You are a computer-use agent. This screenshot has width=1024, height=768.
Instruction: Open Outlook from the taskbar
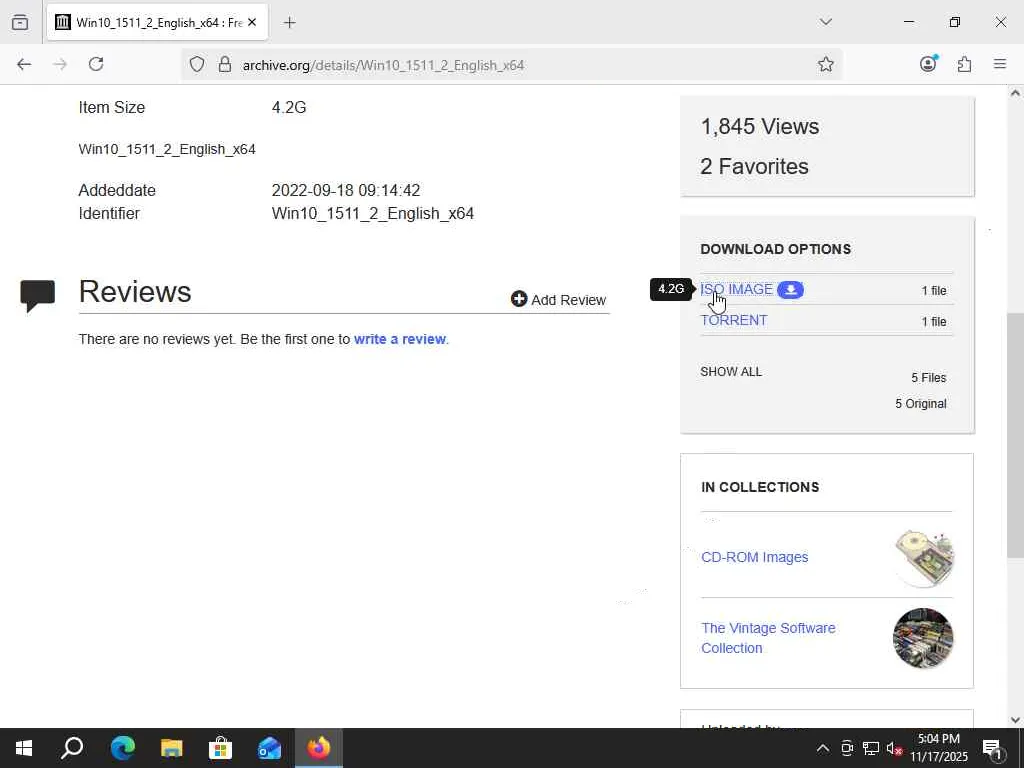[270, 748]
